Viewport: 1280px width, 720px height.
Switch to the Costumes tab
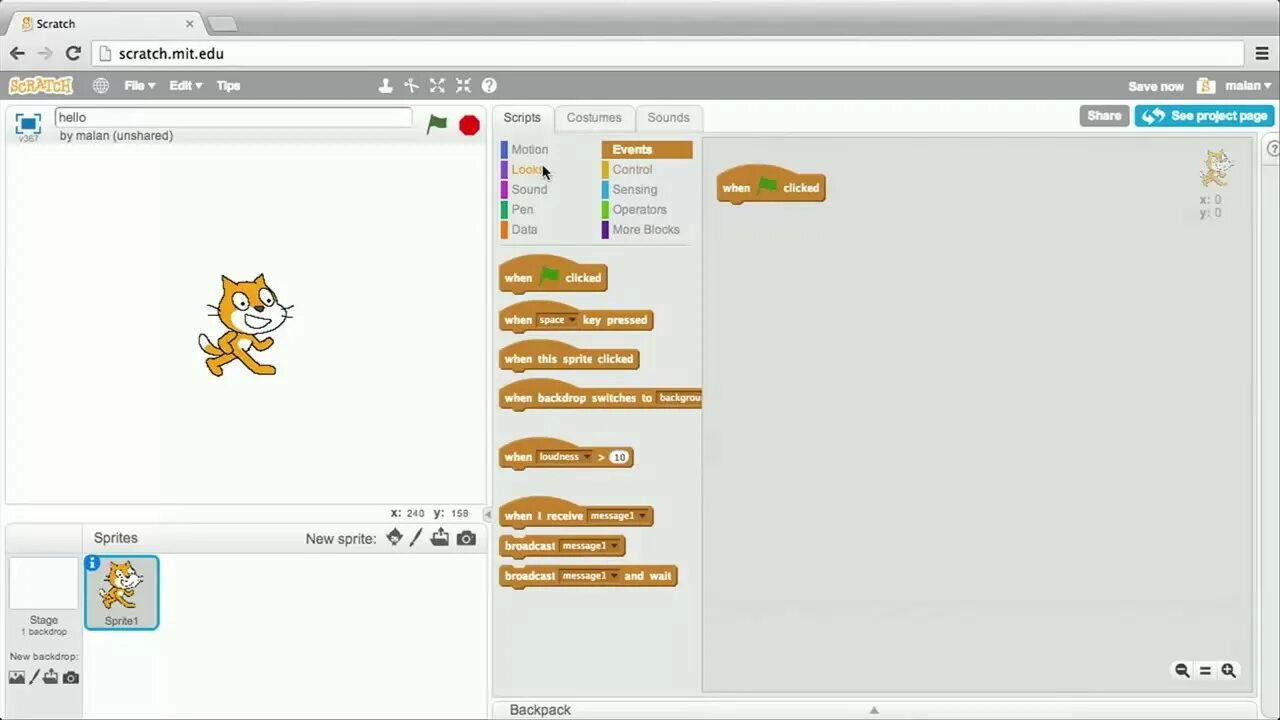pyautogui.click(x=594, y=117)
